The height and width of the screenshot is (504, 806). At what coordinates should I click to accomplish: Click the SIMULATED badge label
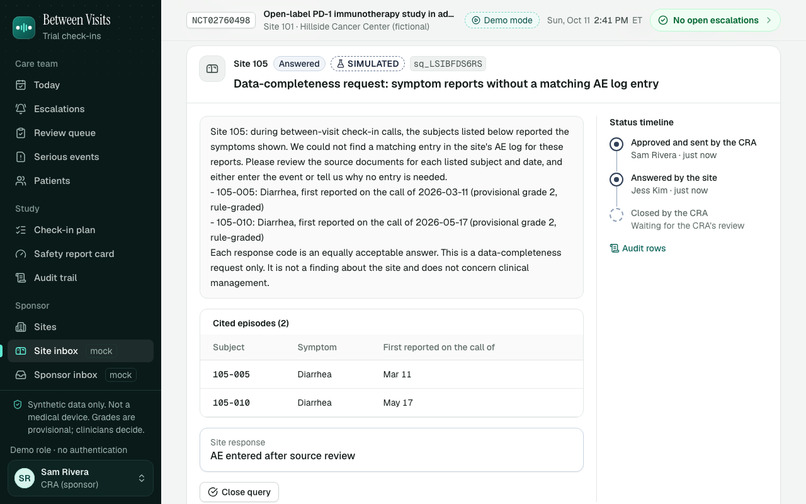click(x=368, y=64)
